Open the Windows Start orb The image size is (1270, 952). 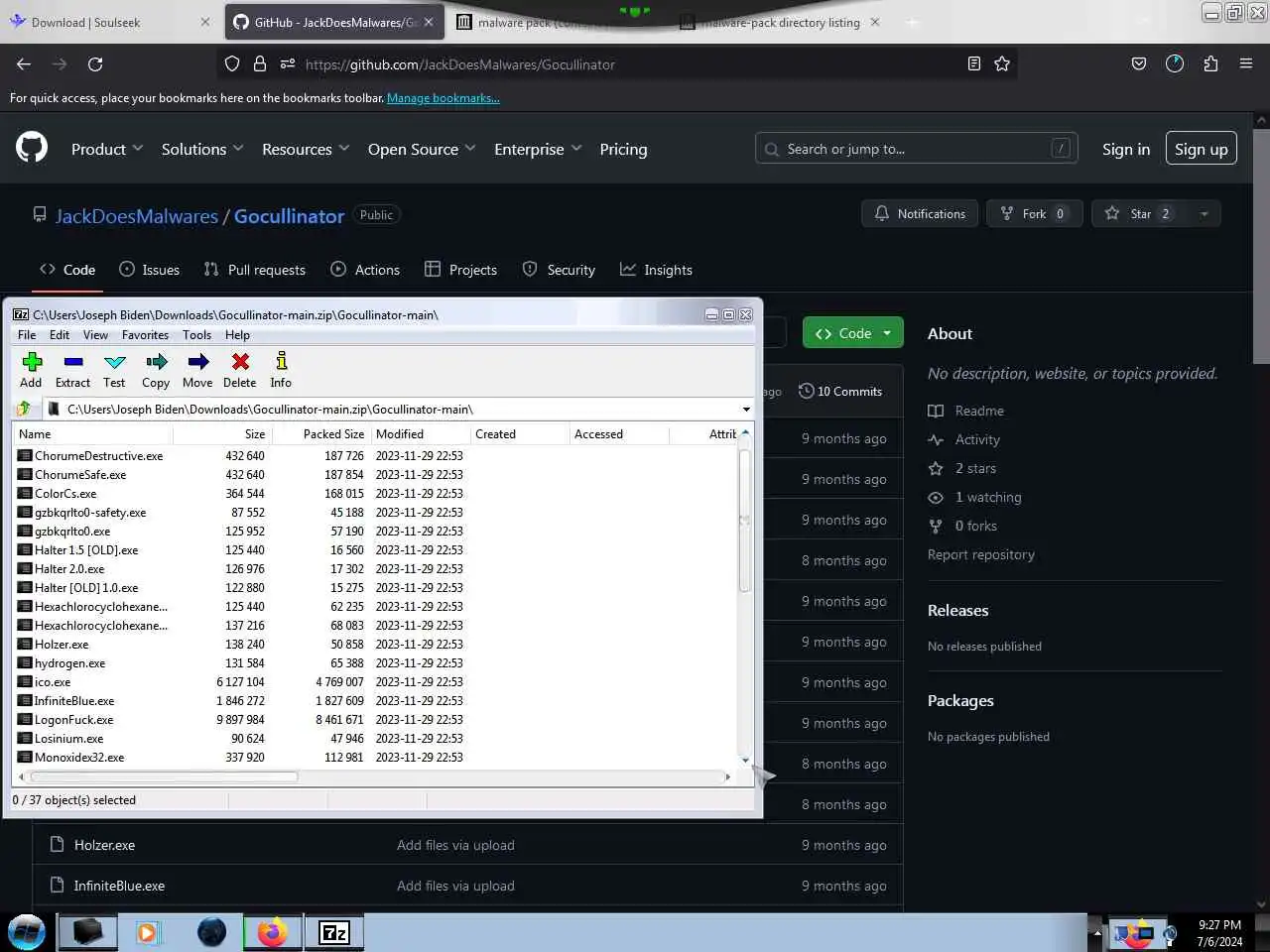coord(27,932)
